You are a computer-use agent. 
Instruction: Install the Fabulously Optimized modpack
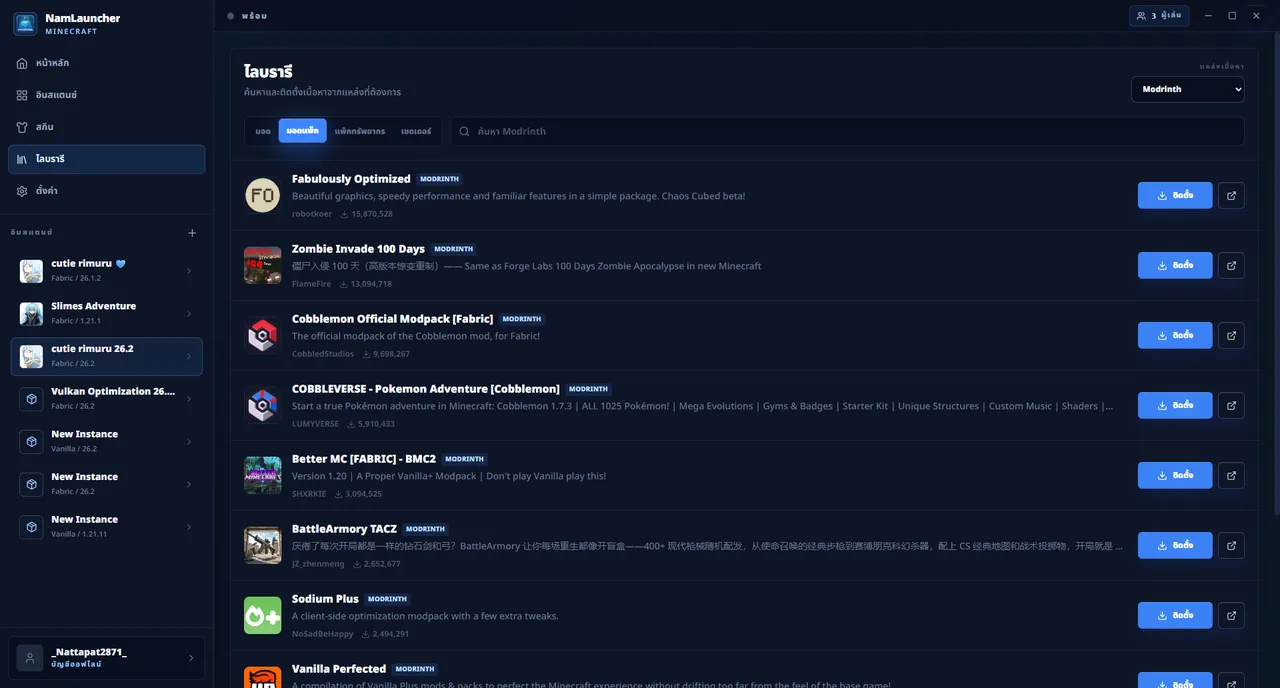(x=1175, y=195)
